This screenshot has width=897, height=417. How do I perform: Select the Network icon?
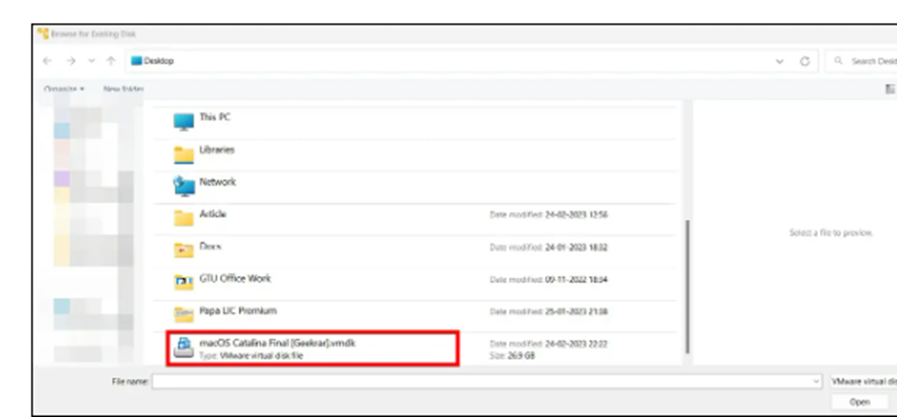[x=184, y=186]
